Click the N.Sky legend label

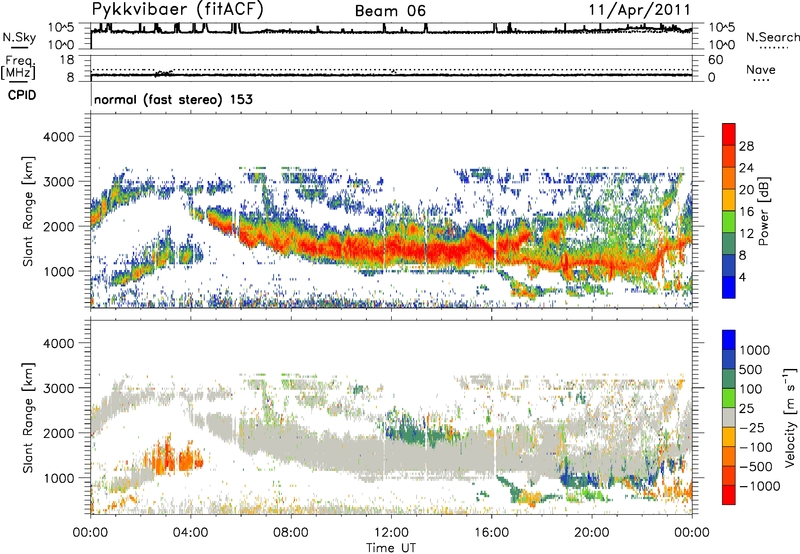(x=19, y=37)
